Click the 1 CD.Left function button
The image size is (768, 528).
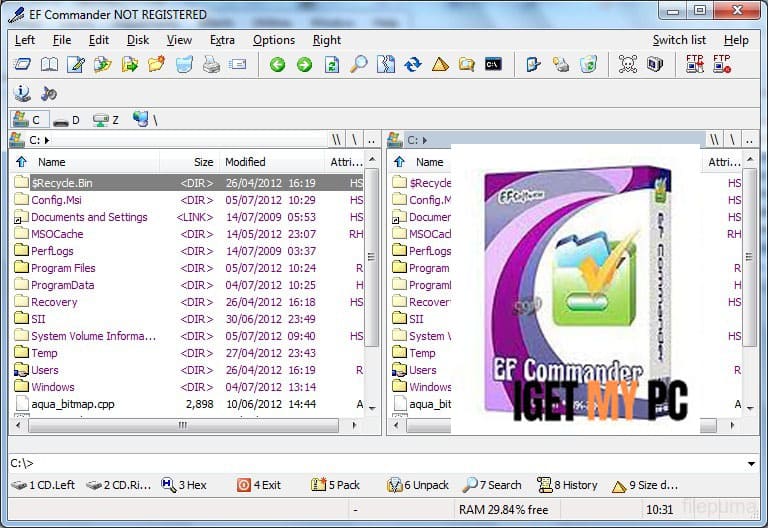(x=43, y=485)
